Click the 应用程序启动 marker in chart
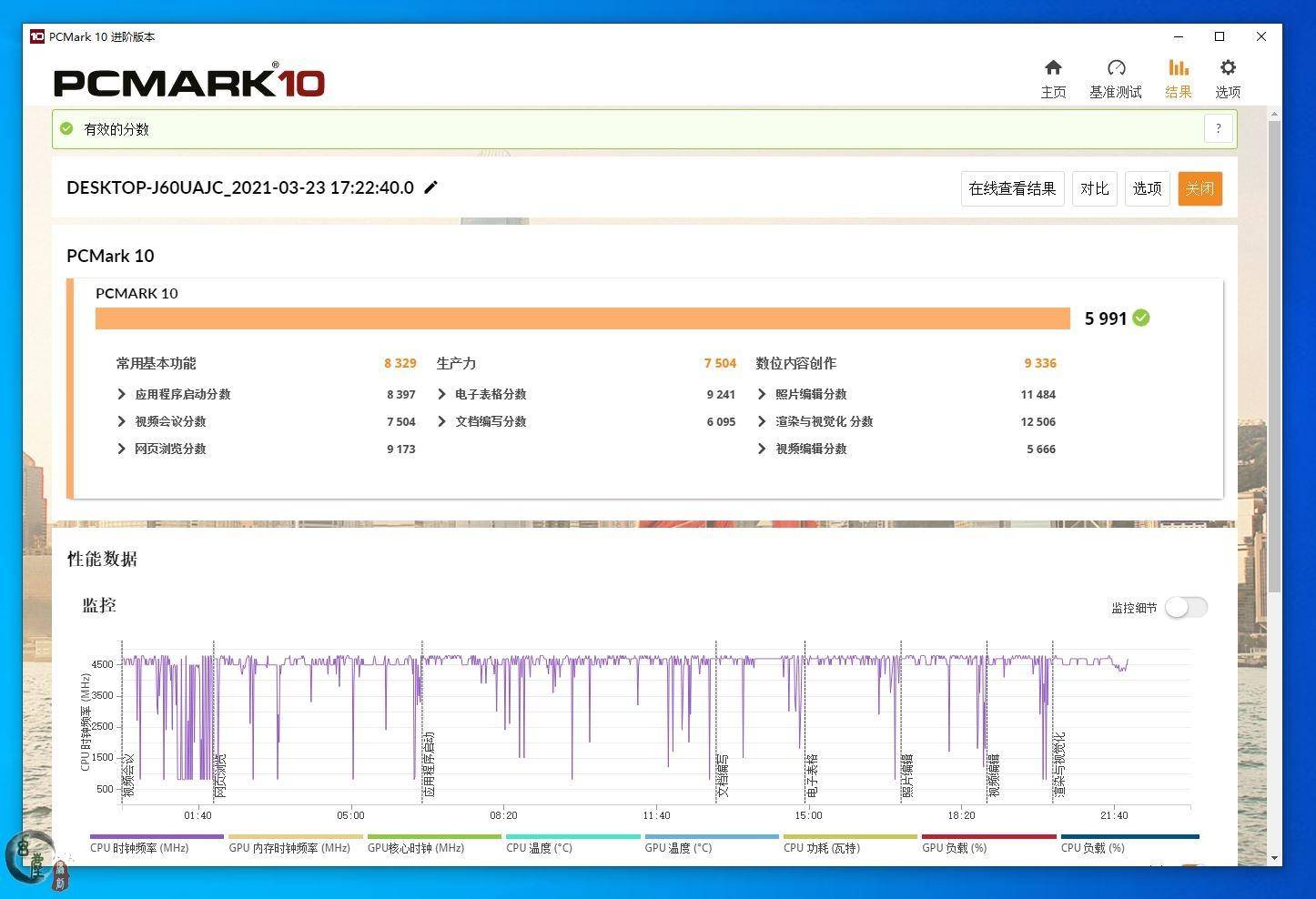Image resolution: width=1316 pixels, height=899 pixels. click(429, 765)
